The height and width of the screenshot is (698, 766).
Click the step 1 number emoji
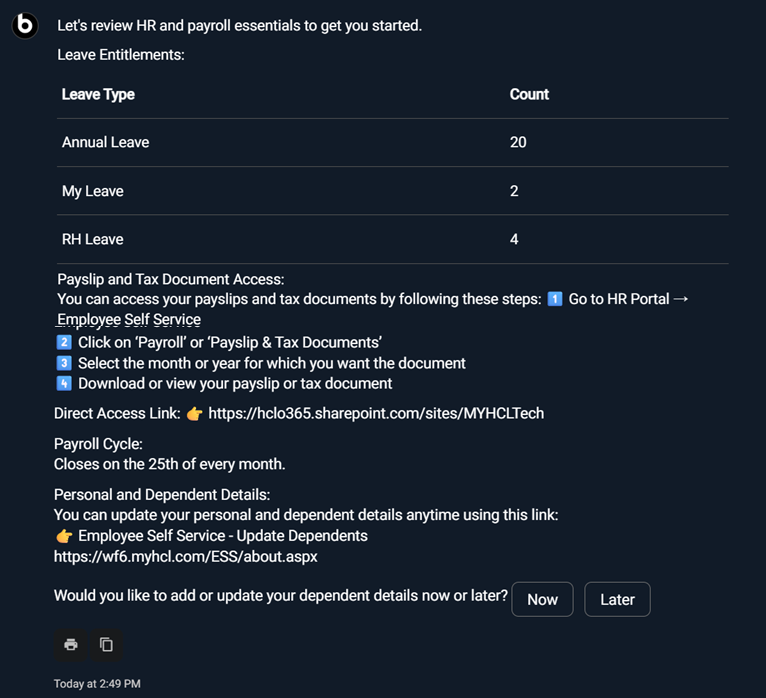tap(555, 299)
